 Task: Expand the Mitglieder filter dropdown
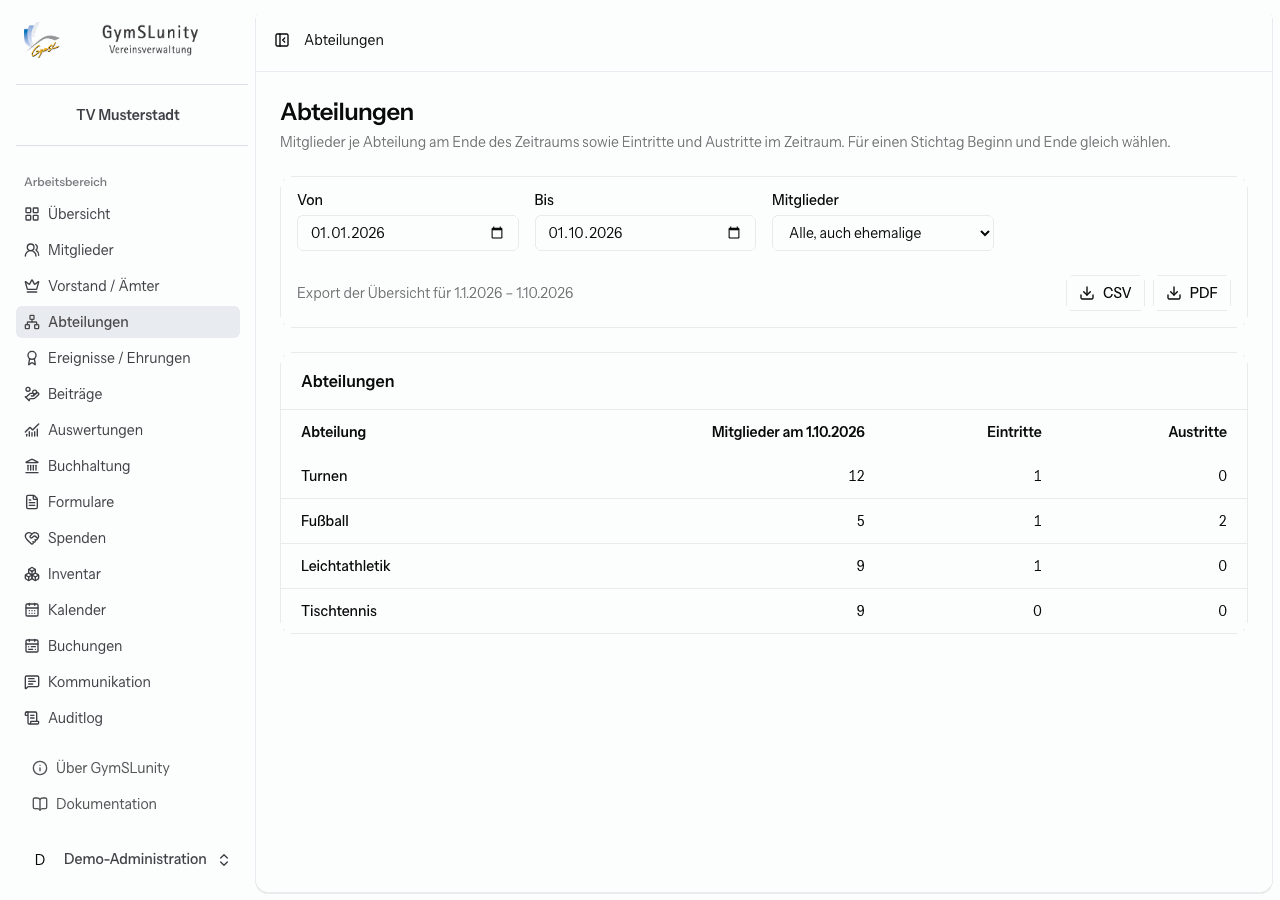tap(883, 233)
